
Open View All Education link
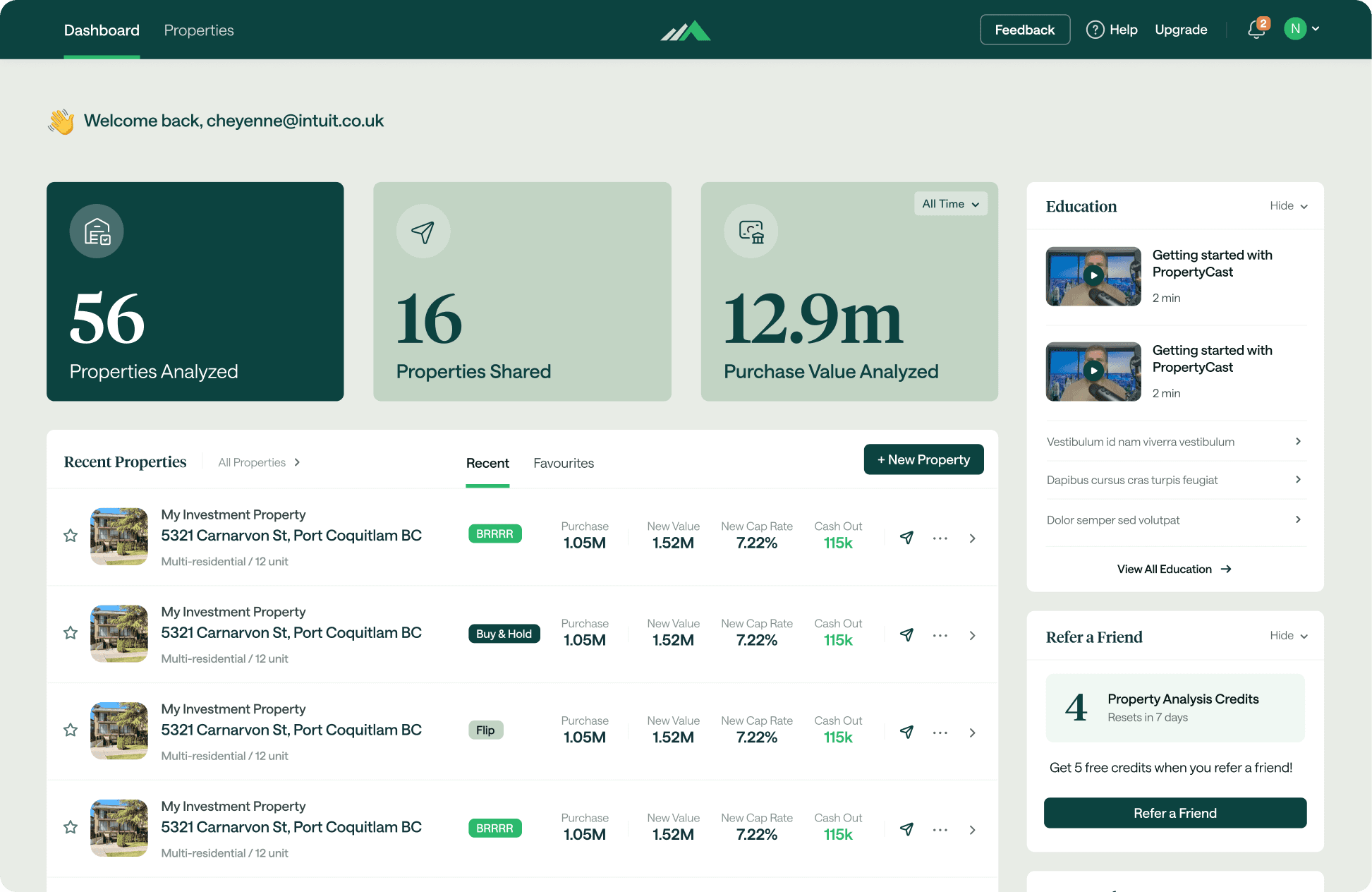click(1174, 569)
